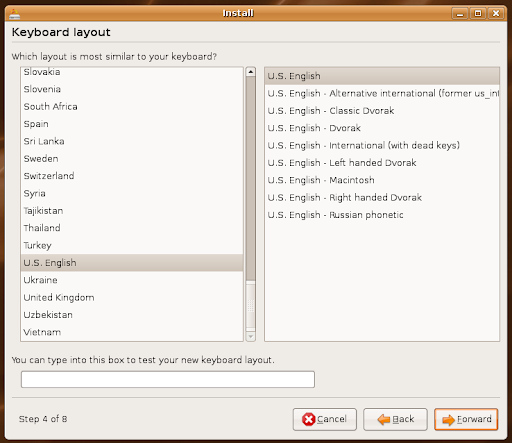
Task: Click the installer icon in title bar
Action: click(x=14, y=14)
